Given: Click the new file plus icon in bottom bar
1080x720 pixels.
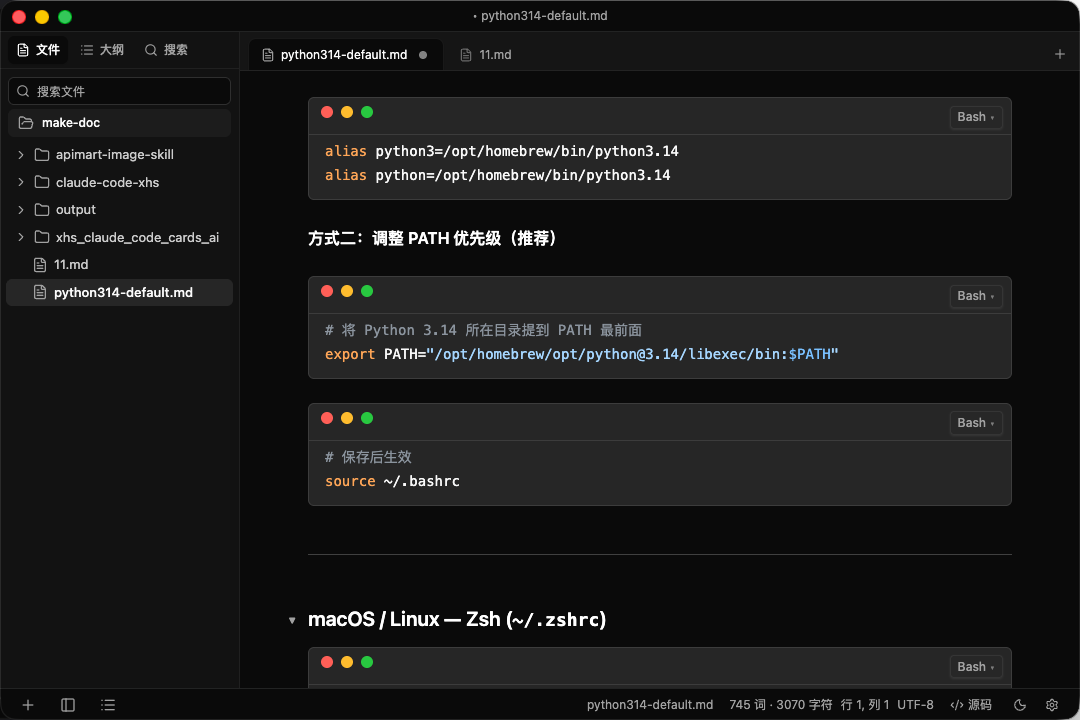Looking at the screenshot, I should tap(28, 705).
